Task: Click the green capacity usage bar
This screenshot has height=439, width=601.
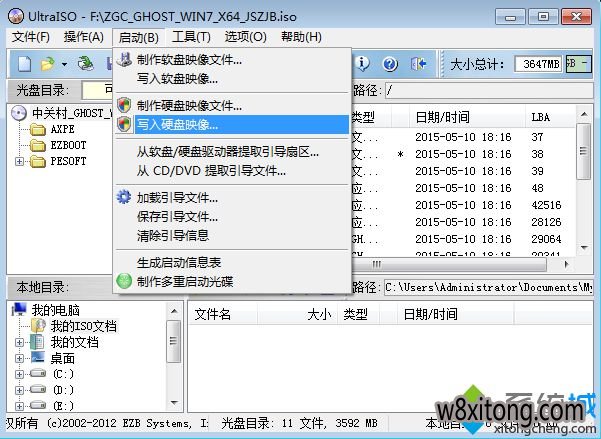Action: click(579, 64)
